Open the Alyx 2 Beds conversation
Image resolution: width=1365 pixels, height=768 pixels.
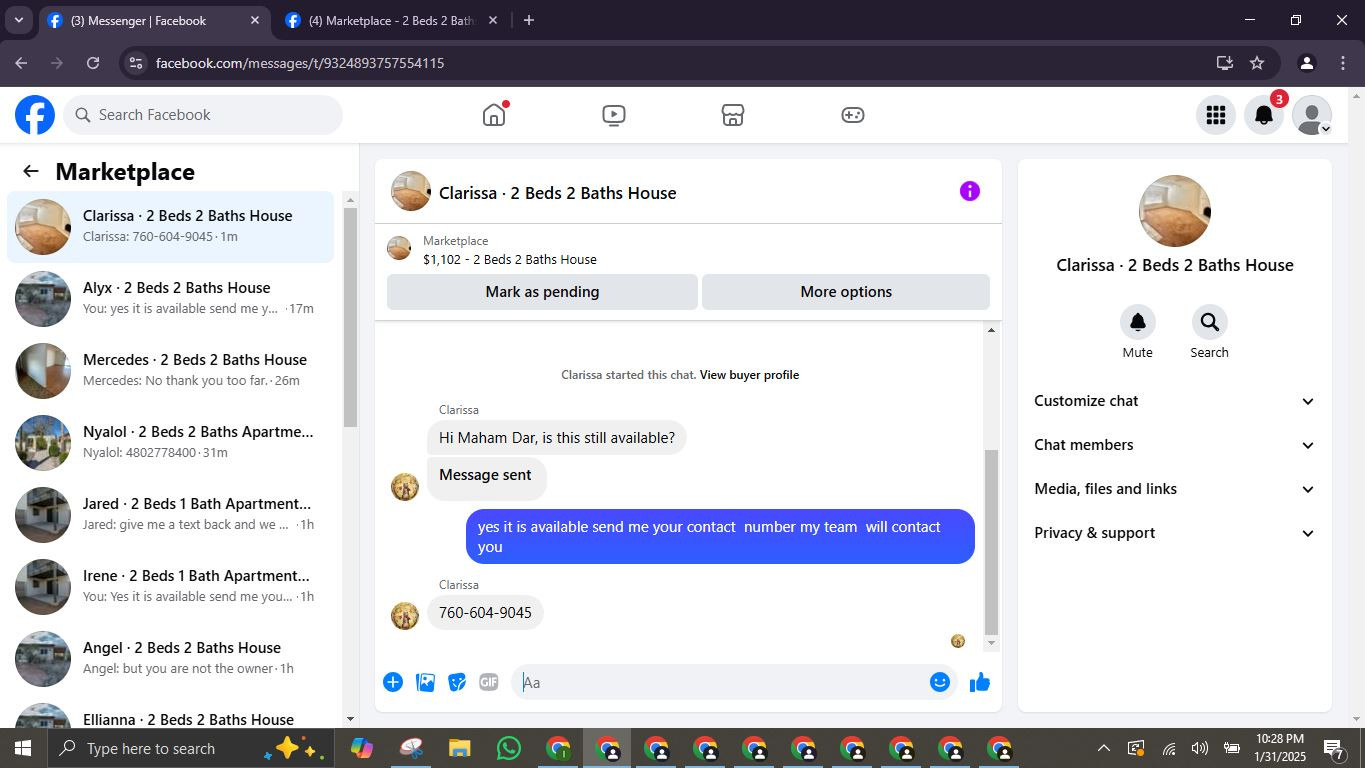pos(171,299)
